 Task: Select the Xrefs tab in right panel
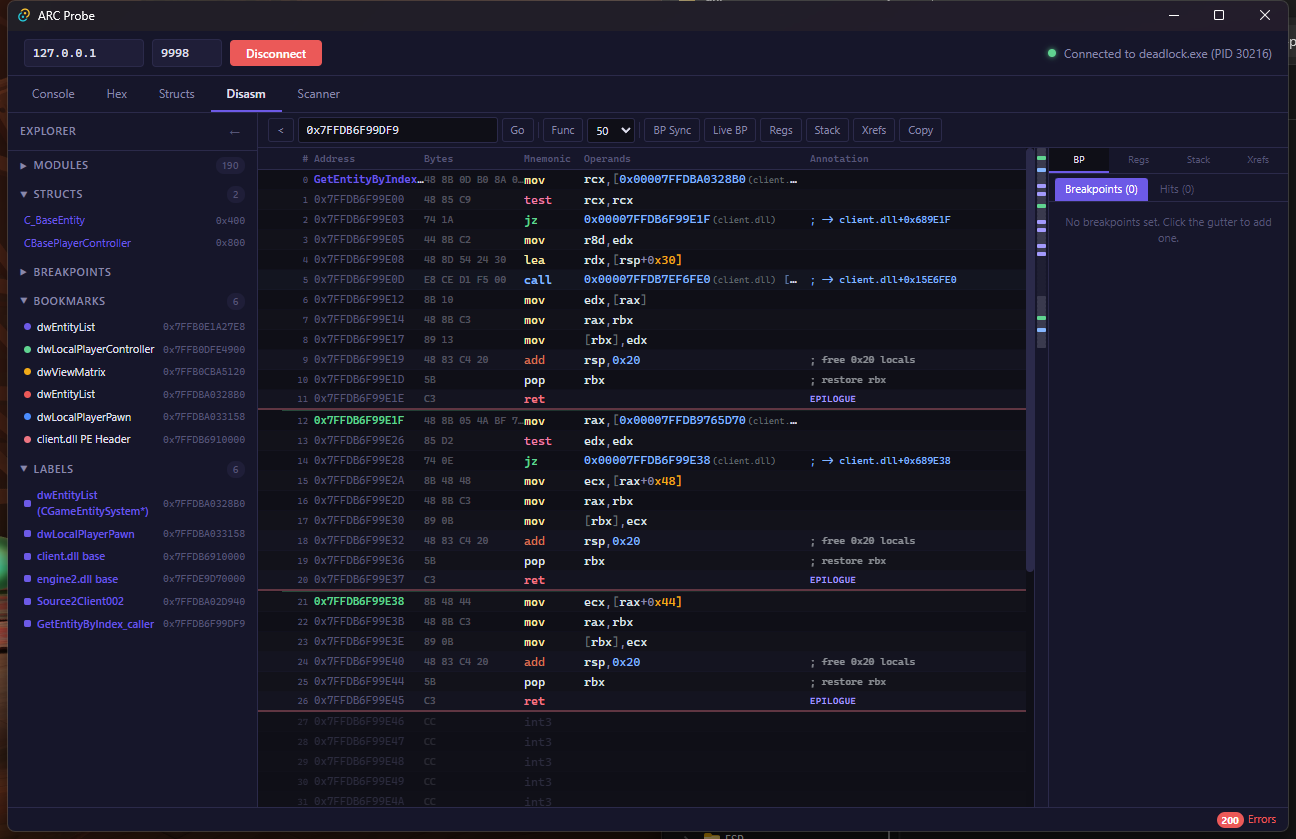click(1258, 160)
